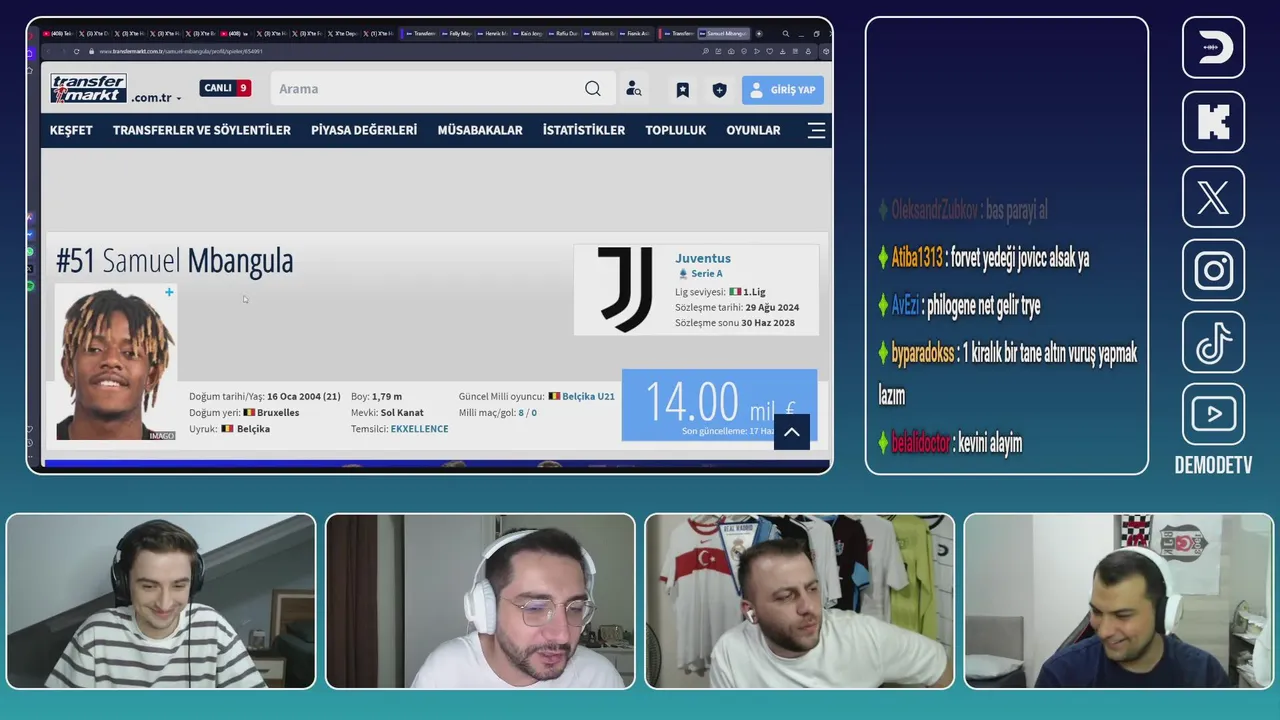Click the YouTube logo above DEMODETV

coord(1213,414)
